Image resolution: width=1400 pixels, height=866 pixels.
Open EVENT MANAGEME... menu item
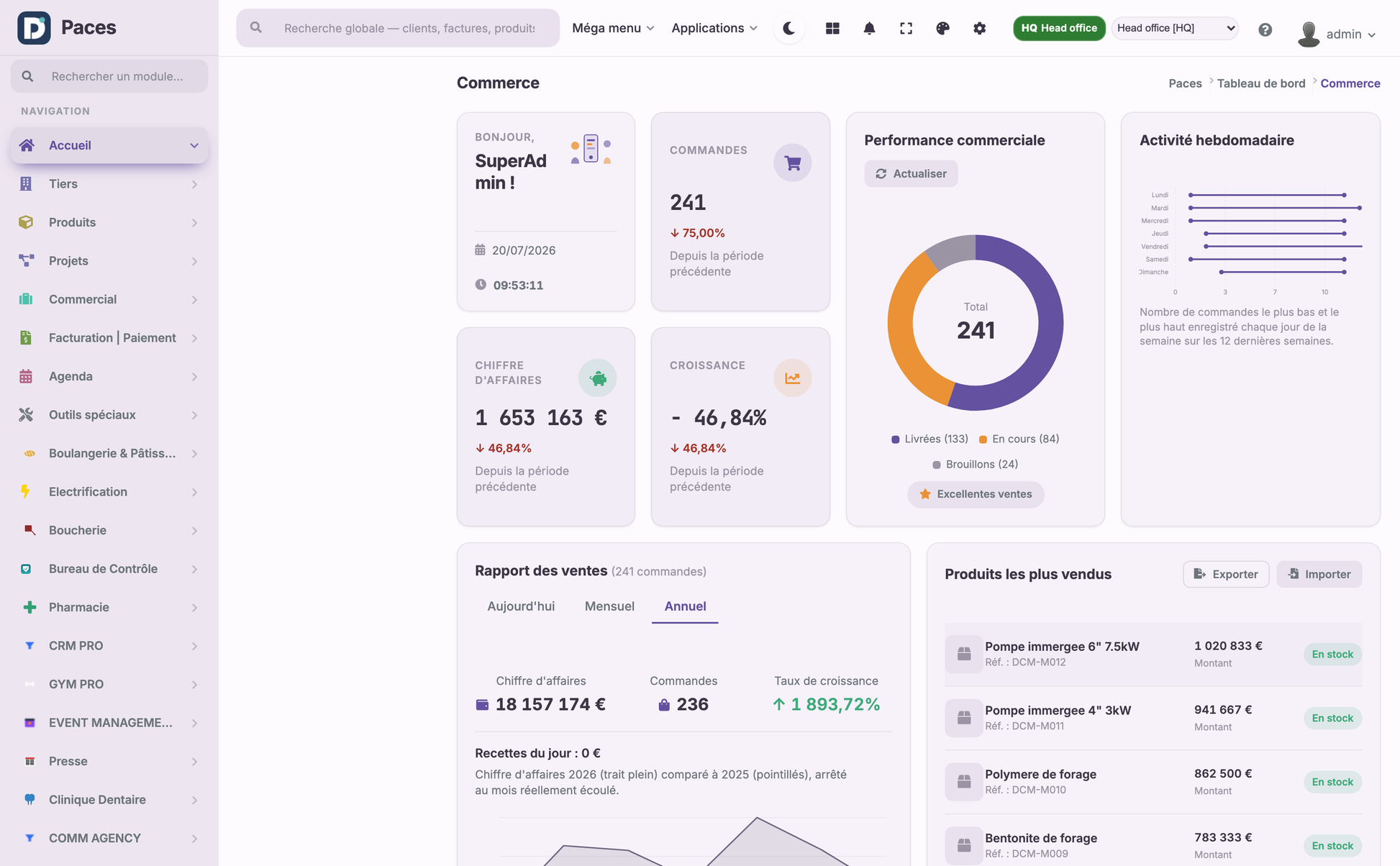(109, 722)
